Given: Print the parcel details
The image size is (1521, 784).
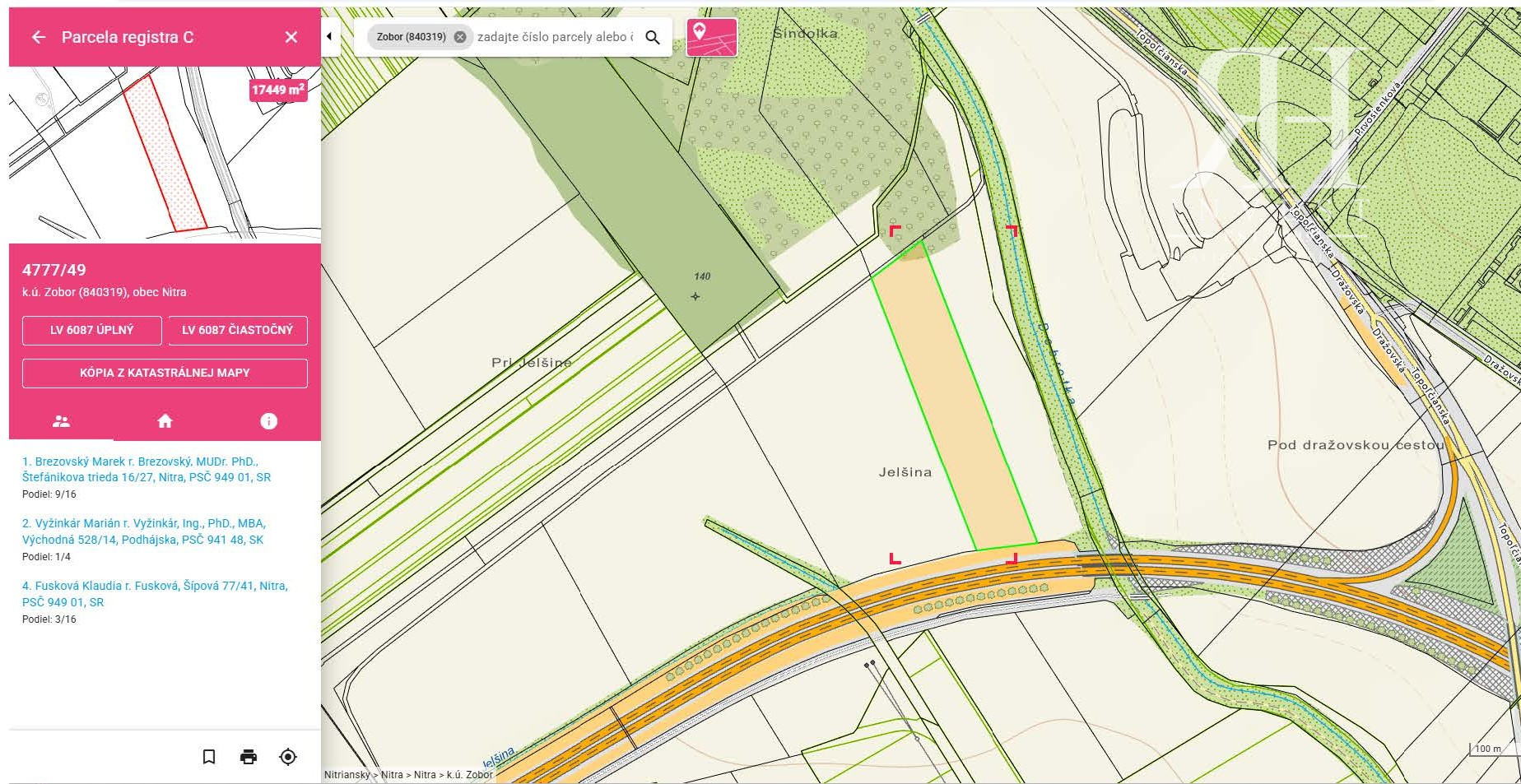Looking at the screenshot, I should click(x=249, y=757).
